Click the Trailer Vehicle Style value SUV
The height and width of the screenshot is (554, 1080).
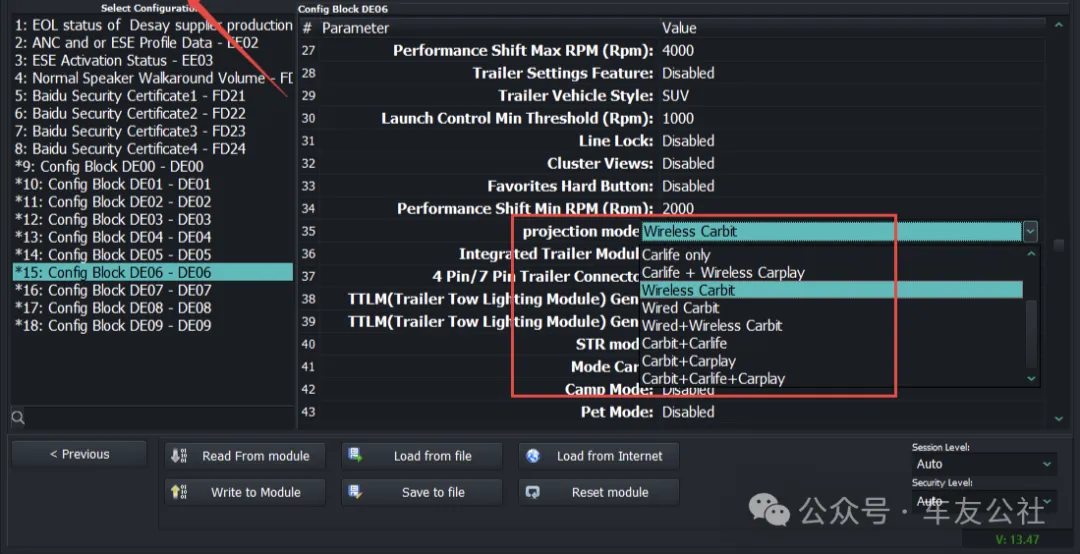[x=676, y=96]
